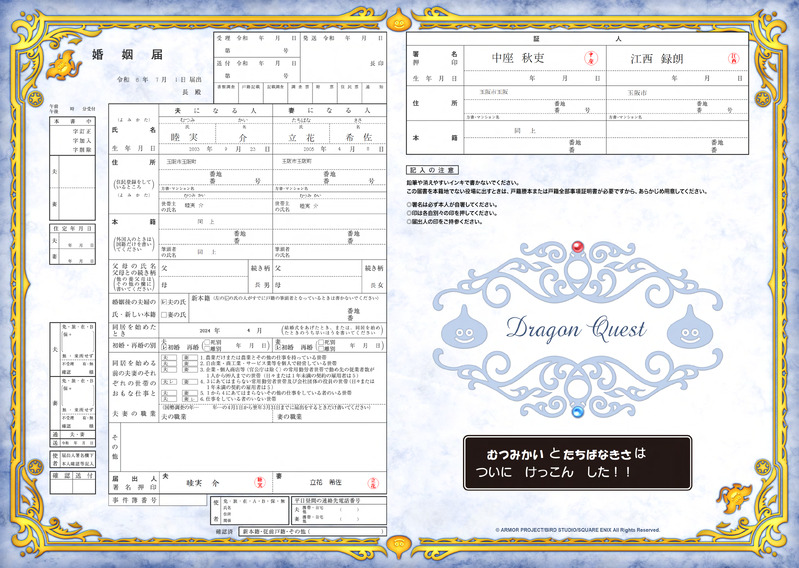The width and height of the screenshot is (799, 568).
Task: Click the 長男 relationship entry
Action: point(261,285)
